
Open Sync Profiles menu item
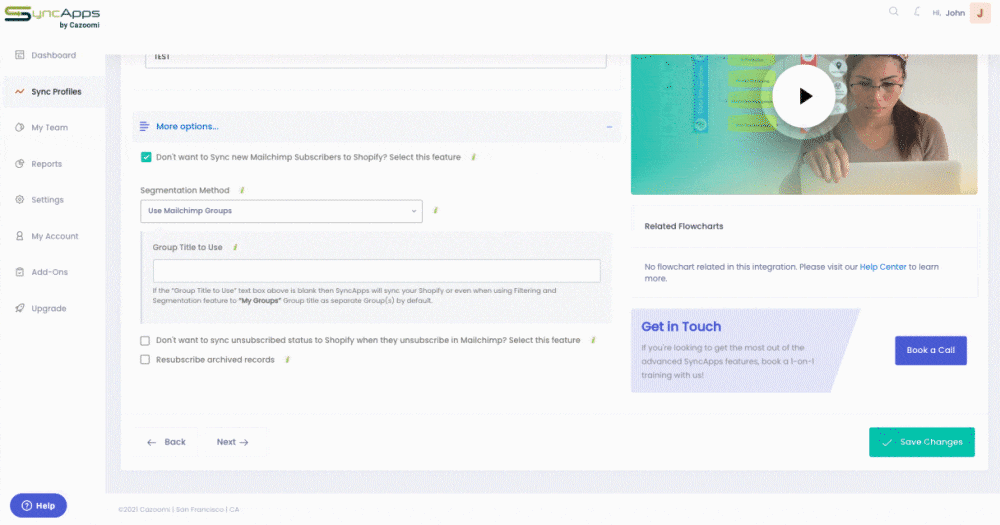point(56,91)
